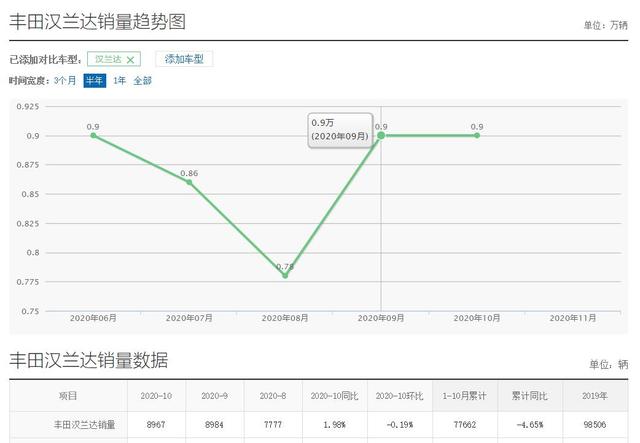640x443 pixels.
Task: Click the 添加车型 button
Action: [184, 59]
